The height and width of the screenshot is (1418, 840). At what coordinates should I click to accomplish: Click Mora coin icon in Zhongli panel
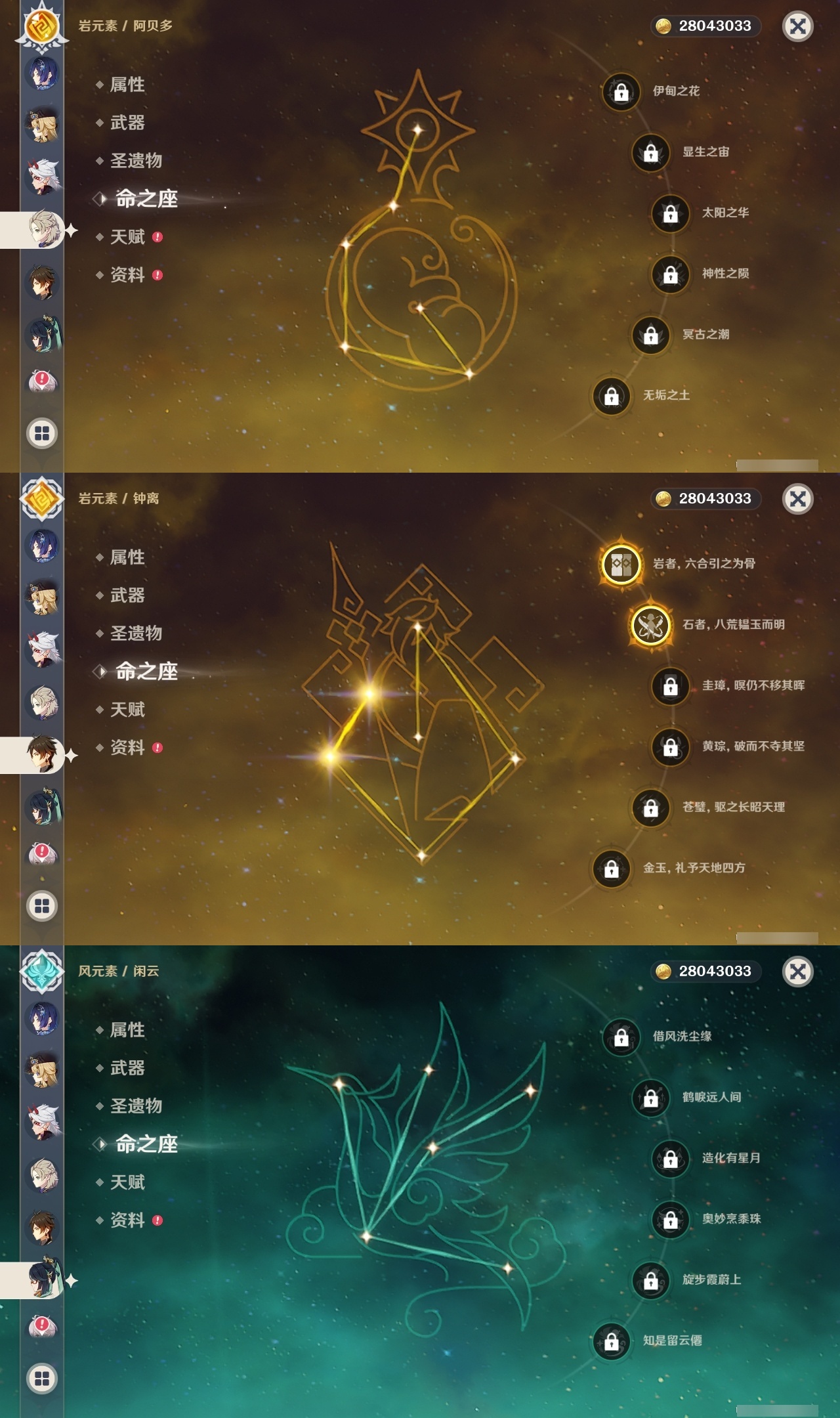(x=663, y=499)
